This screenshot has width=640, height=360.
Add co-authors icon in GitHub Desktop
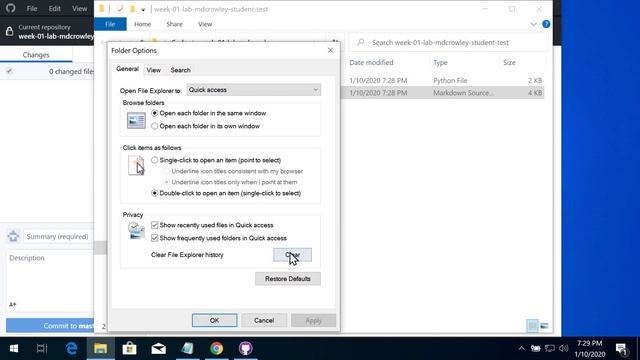coord(13,304)
